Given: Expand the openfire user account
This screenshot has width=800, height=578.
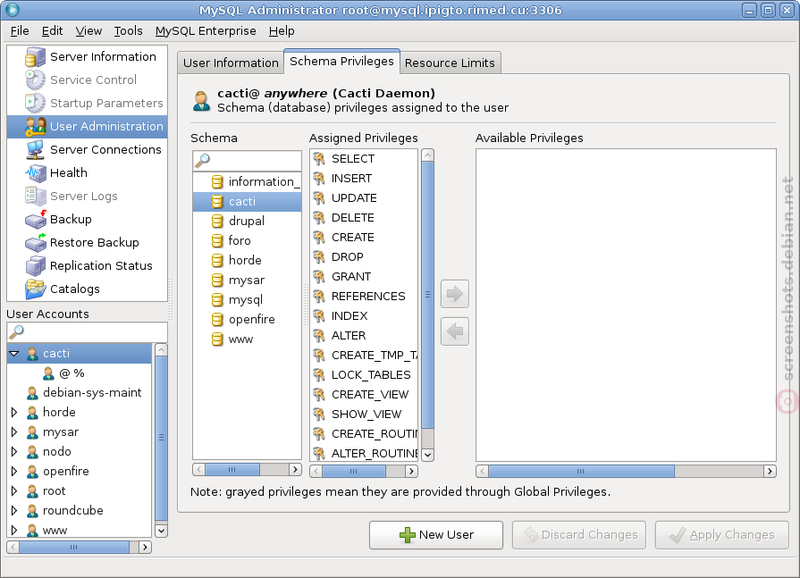Looking at the screenshot, I should point(14,471).
